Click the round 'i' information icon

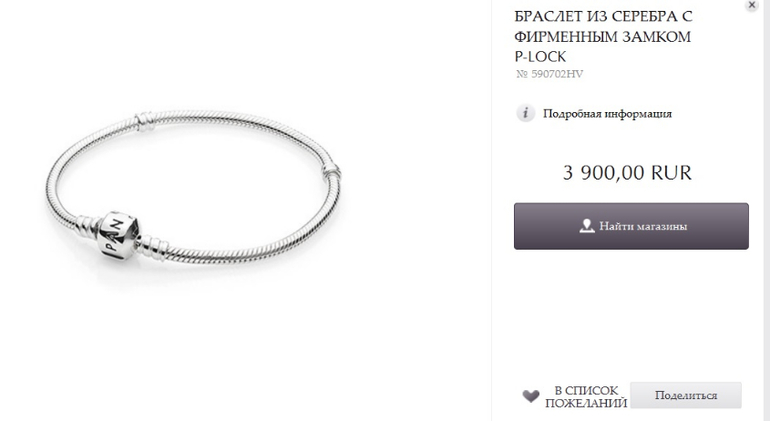coord(525,113)
